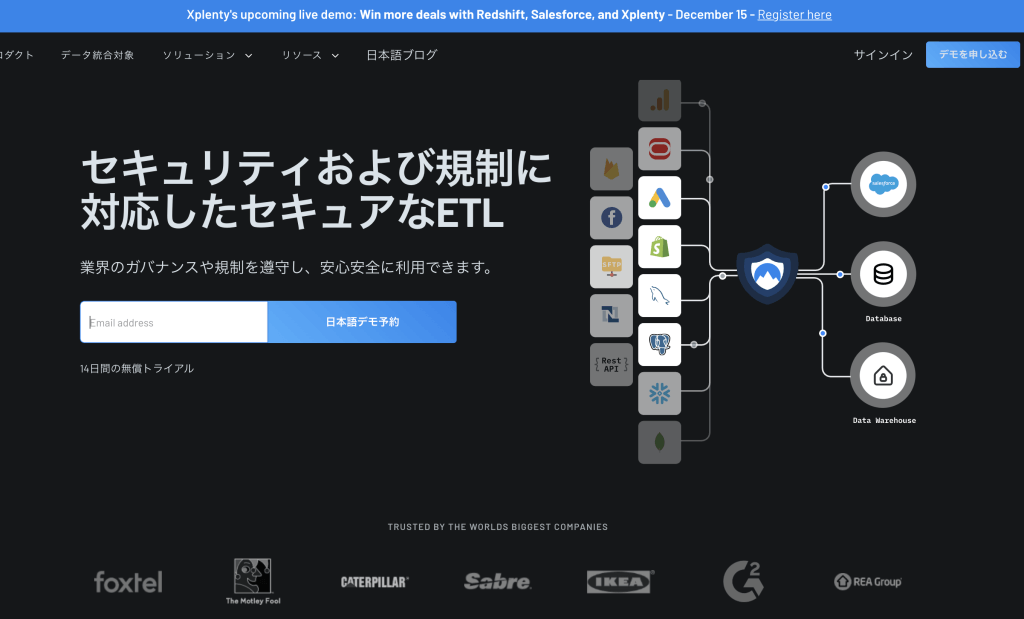Click the Sabre logo
The image size is (1024, 619).
tap(498, 581)
